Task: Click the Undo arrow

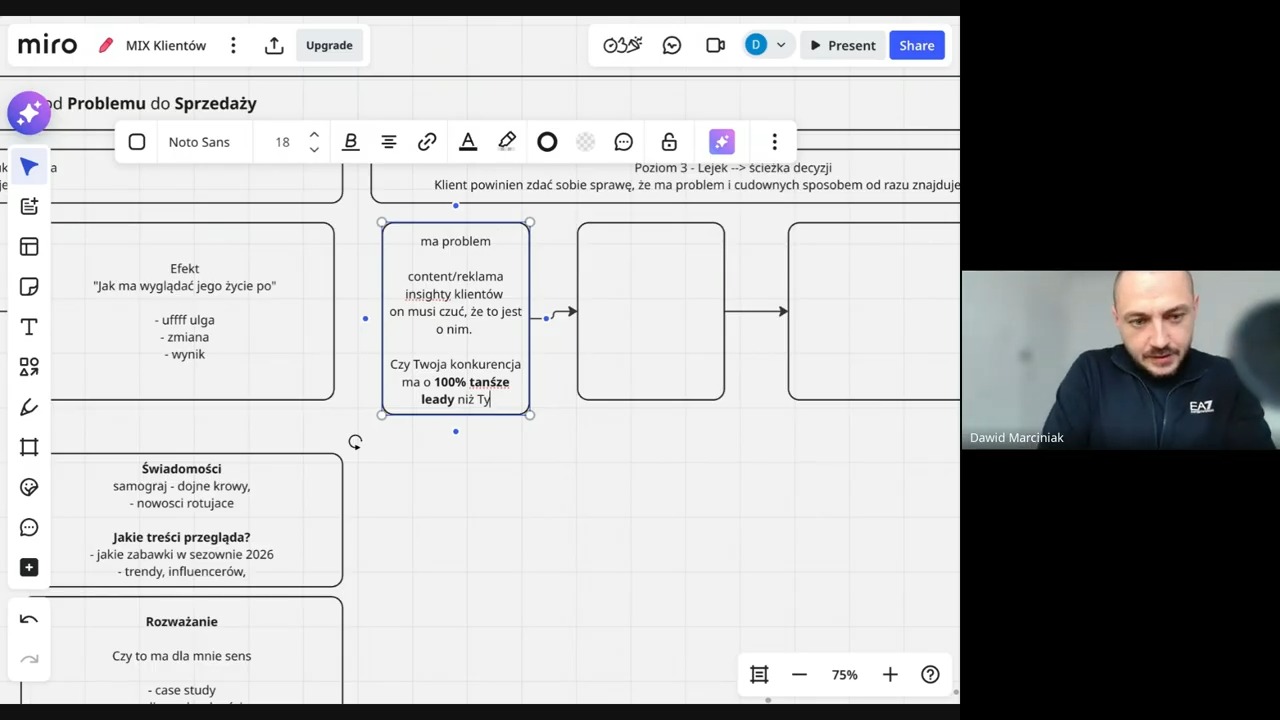Action: coord(29,619)
